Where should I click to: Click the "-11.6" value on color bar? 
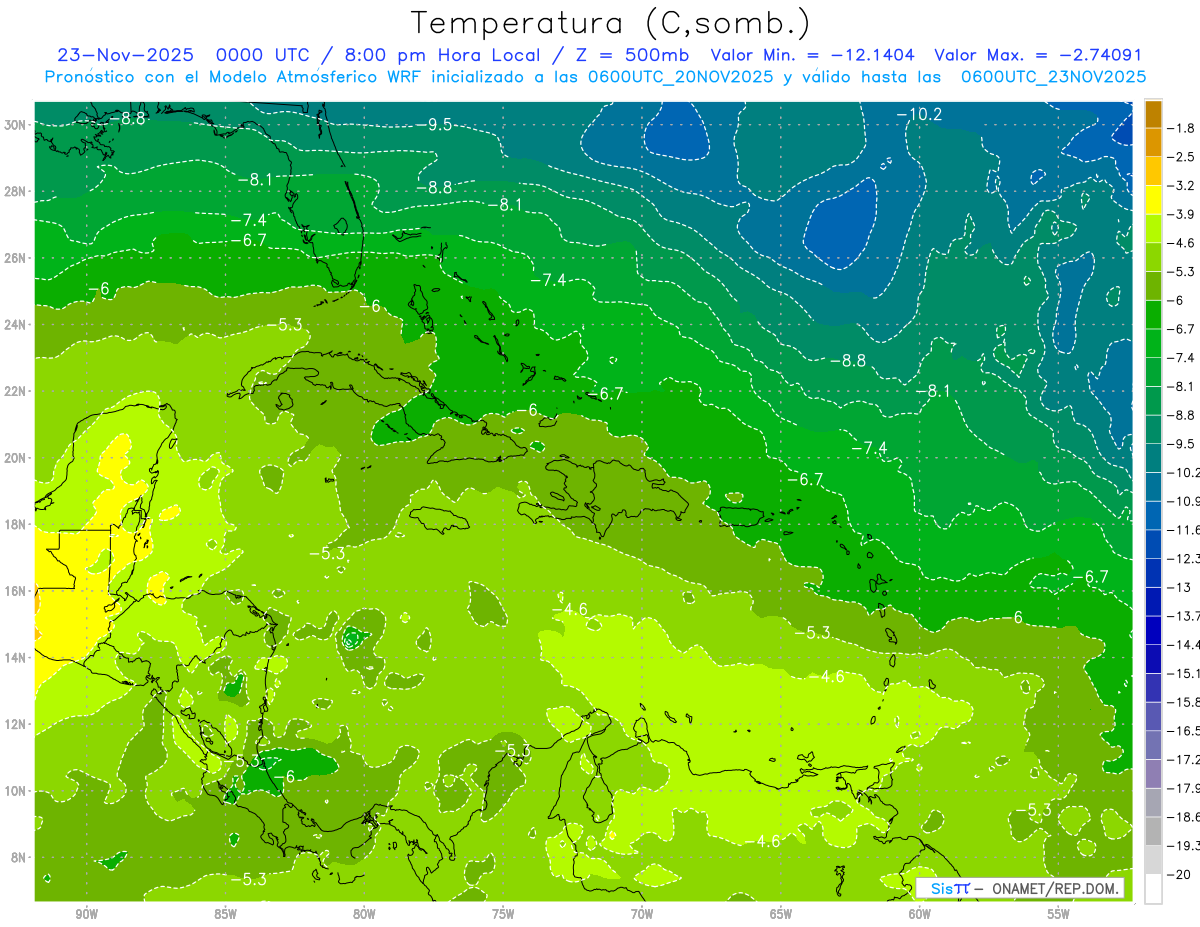[1183, 530]
